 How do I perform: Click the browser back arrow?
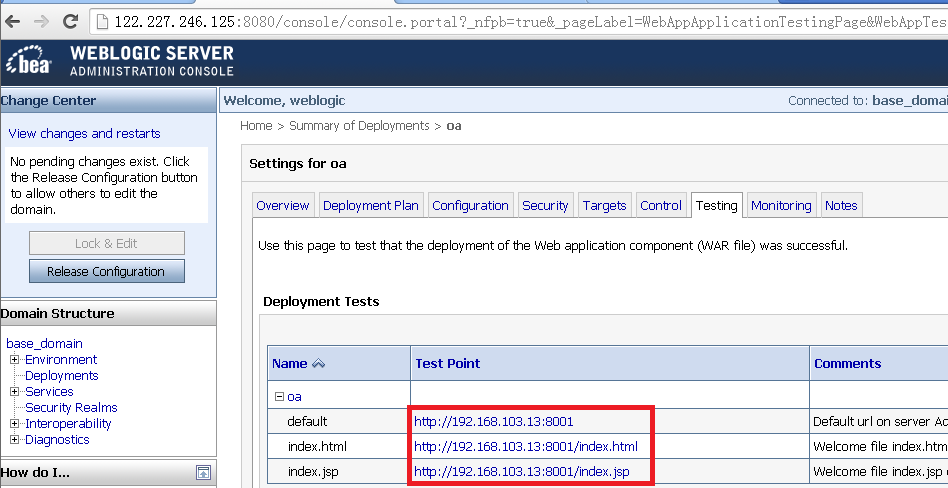[x=12, y=22]
